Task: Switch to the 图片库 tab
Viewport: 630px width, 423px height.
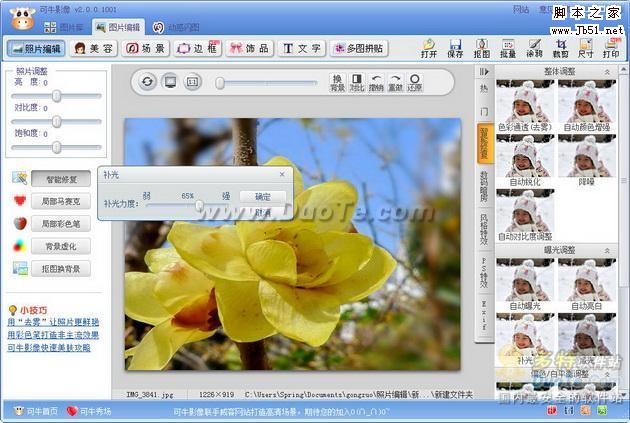Action: (63, 27)
